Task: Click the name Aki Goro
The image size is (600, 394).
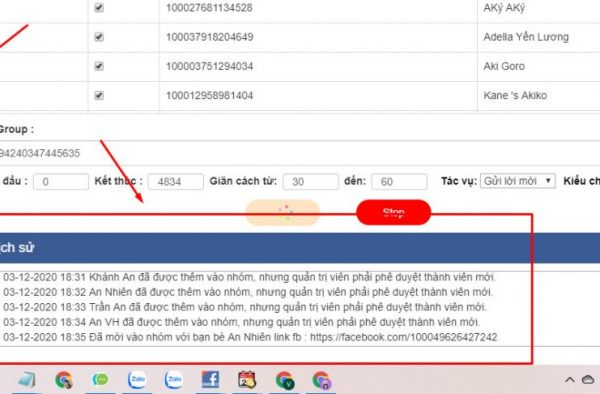Action: [x=504, y=66]
